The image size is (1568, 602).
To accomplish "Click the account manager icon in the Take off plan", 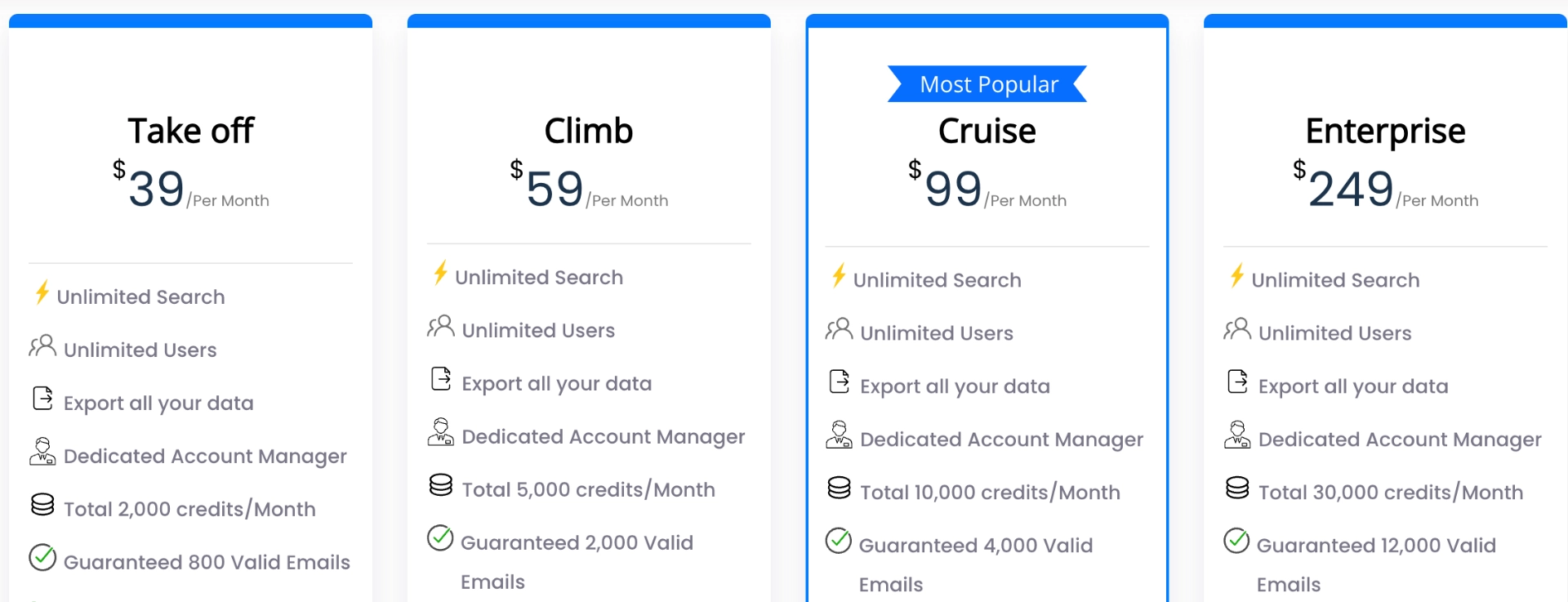I will pyautogui.click(x=42, y=452).
